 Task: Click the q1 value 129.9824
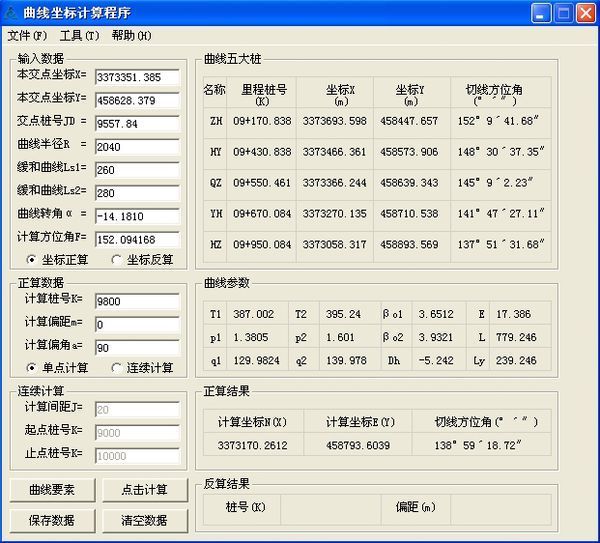258,360
